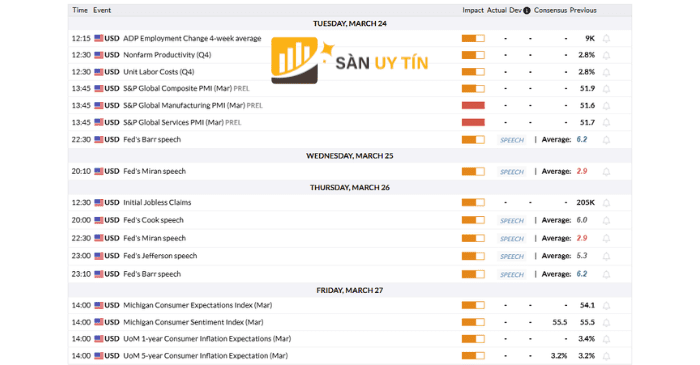
Task: Click bell for Wednesday 20:10 Fed's Miran speech
Action: 606,171
